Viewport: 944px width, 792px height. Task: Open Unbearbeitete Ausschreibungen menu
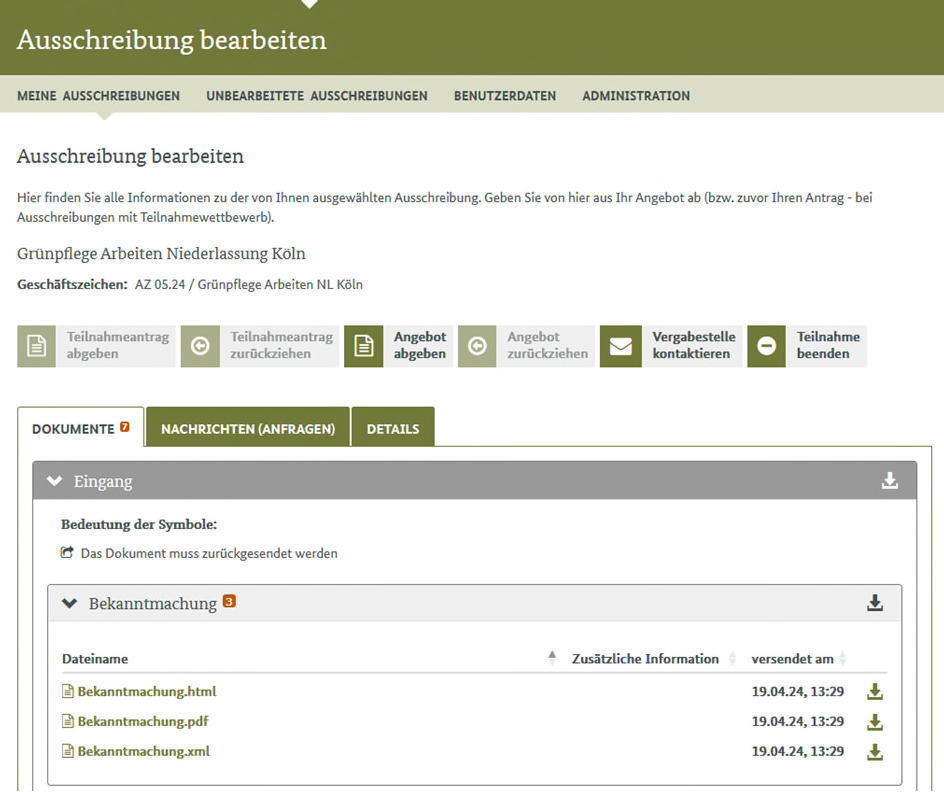click(x=317, y=96)
